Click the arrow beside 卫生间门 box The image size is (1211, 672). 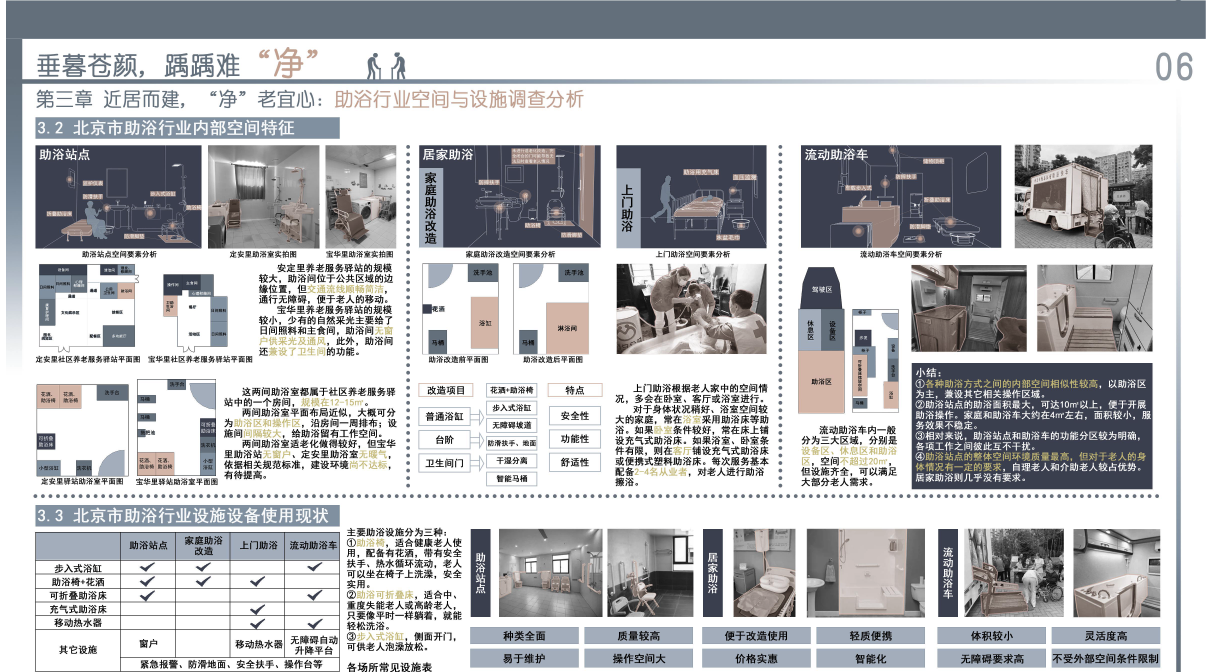click(x=477, y=463)
